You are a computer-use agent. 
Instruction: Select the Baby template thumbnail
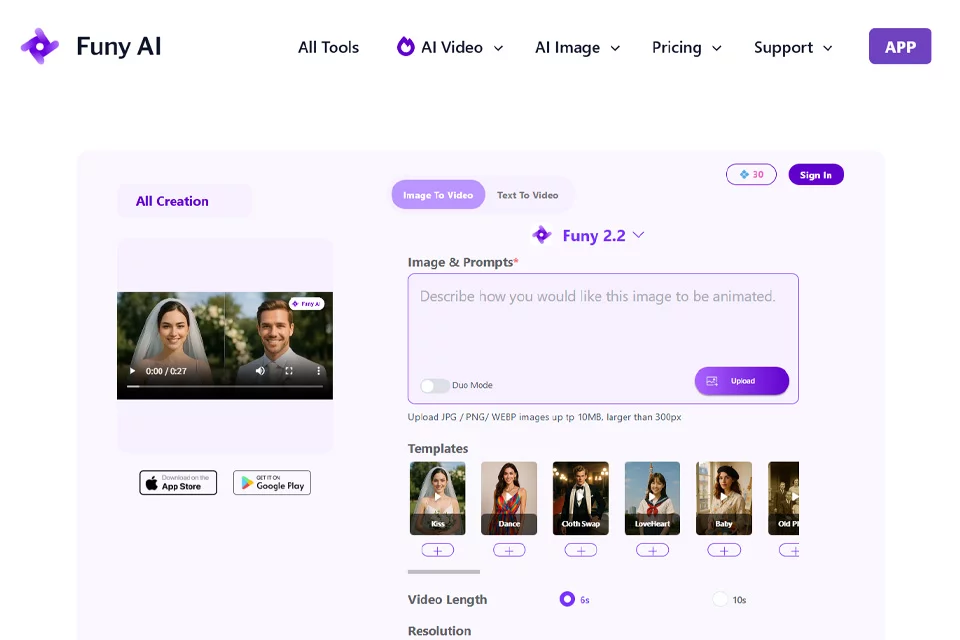pyautogui.click(x=724, y=498)
